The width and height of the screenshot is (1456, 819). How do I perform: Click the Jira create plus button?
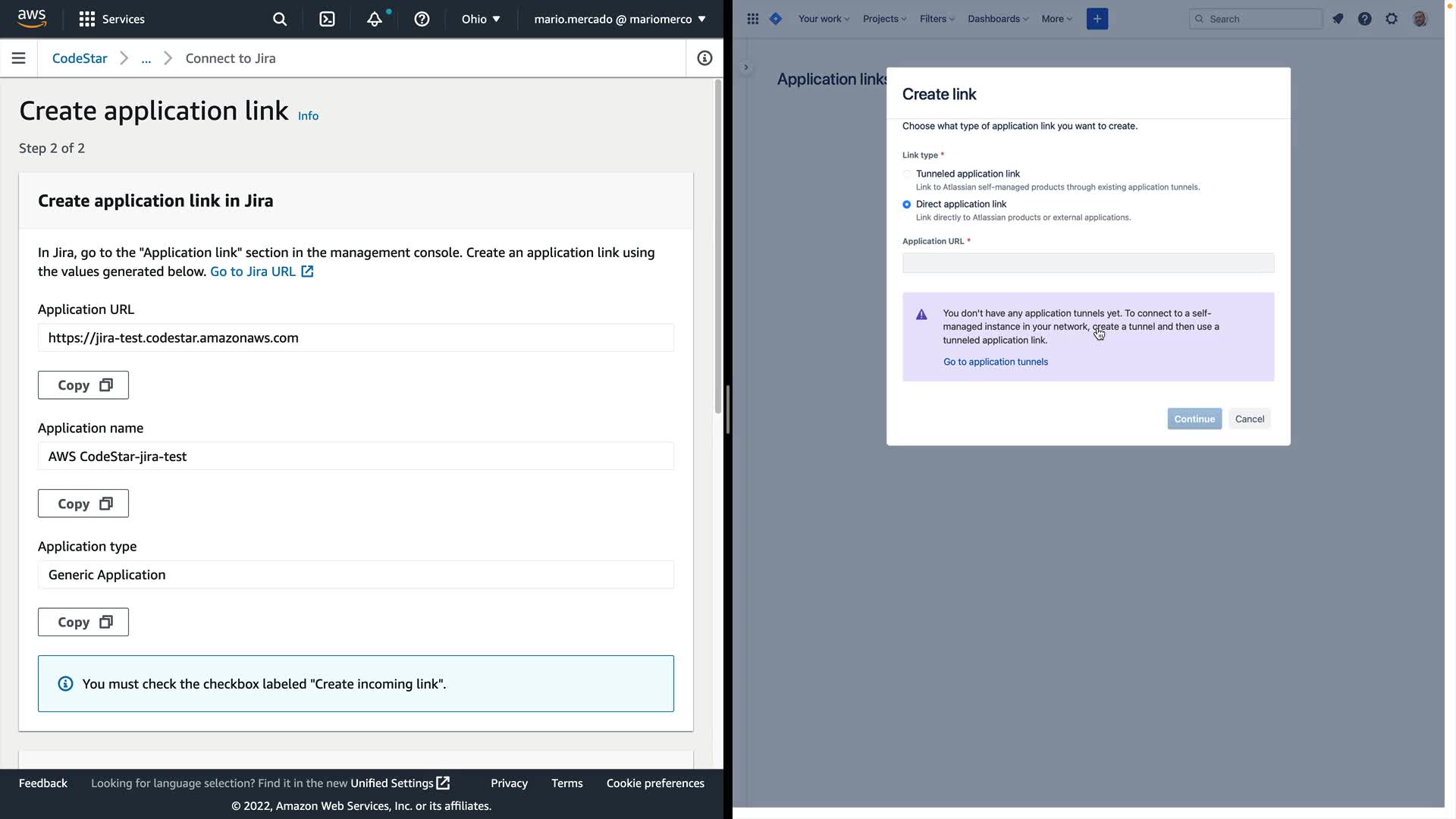(1097, 19)
